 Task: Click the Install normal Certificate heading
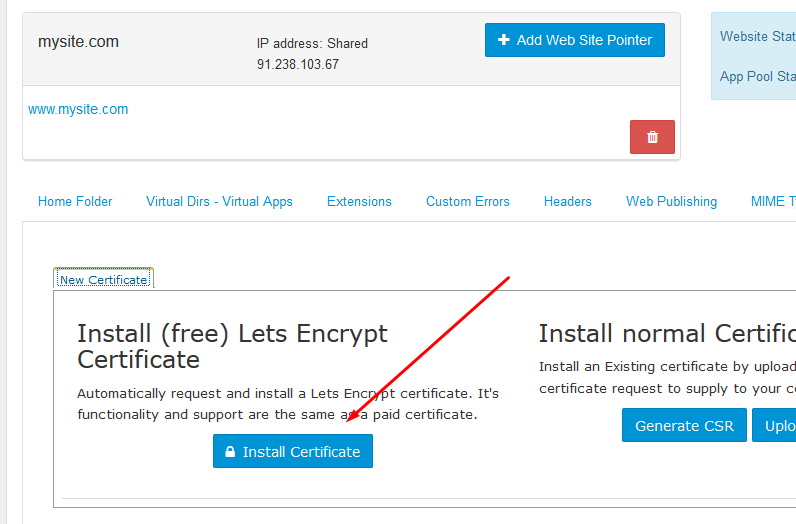click(x=667, y=334)
